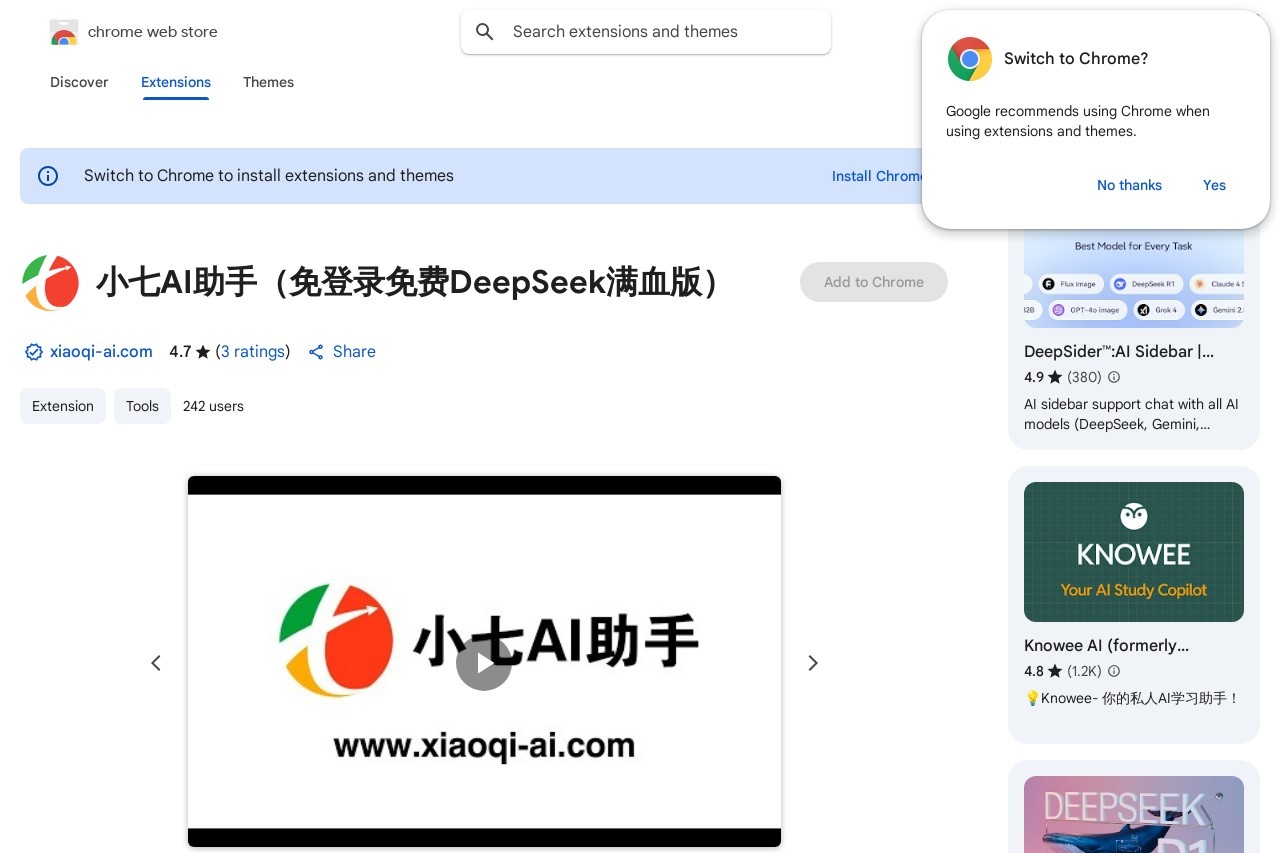The image size is (1280, 853).
Task: Click Knowee 4.8 rating text
Action: pos(1034,671)
